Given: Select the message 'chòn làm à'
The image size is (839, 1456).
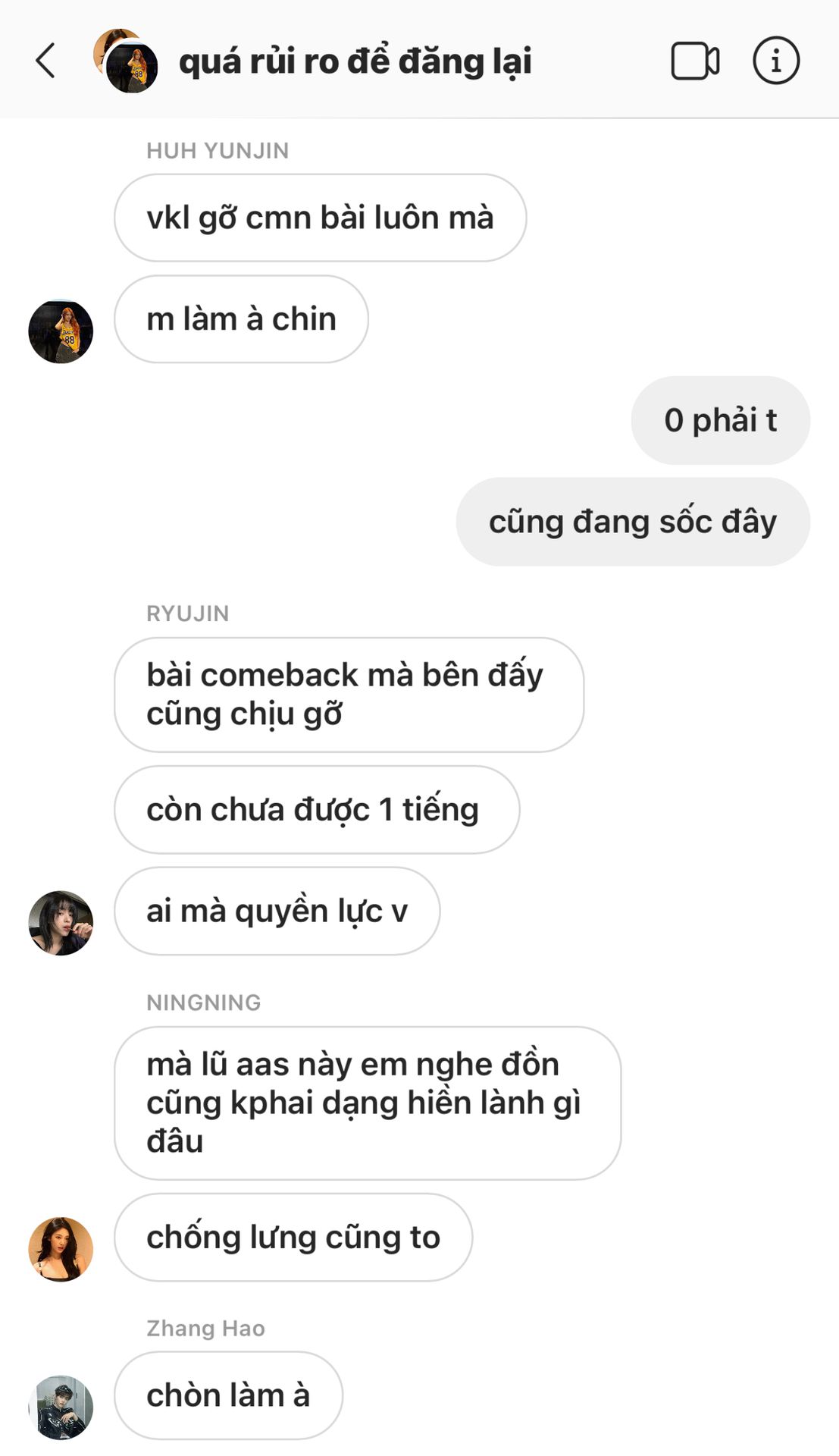Looking at the screenshot, I should 228,1395.
